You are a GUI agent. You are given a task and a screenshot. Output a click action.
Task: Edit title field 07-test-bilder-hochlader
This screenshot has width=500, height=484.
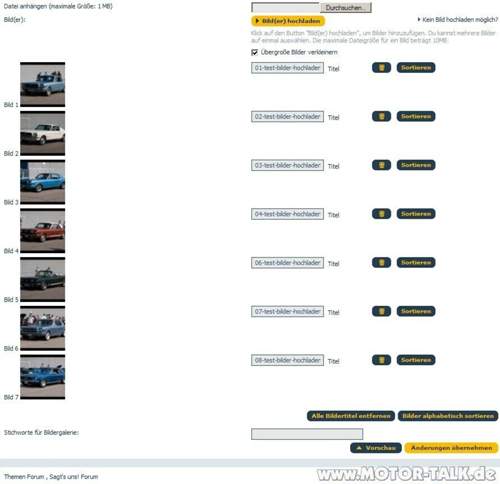tap(287, 312)
